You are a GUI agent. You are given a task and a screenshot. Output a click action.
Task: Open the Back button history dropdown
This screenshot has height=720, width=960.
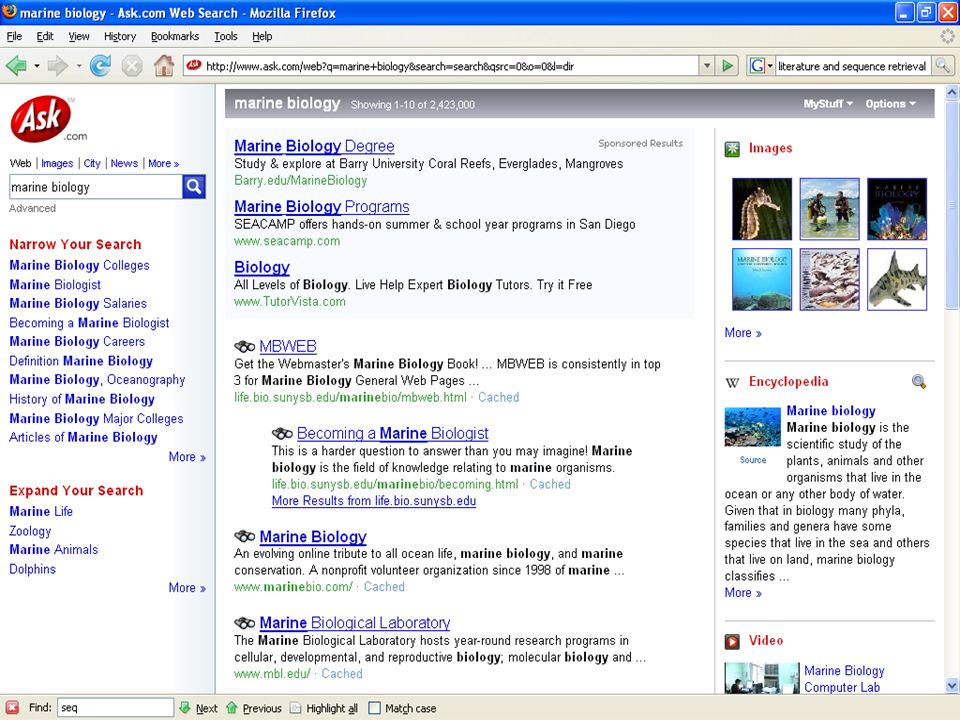point(37,66)
